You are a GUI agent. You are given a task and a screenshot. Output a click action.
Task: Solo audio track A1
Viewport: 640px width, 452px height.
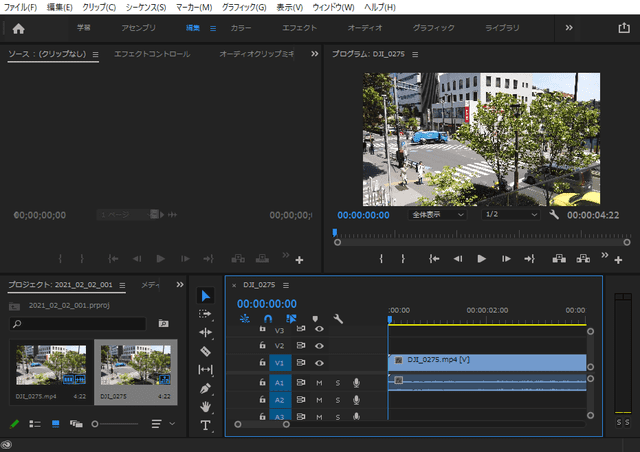click(338, 383)
